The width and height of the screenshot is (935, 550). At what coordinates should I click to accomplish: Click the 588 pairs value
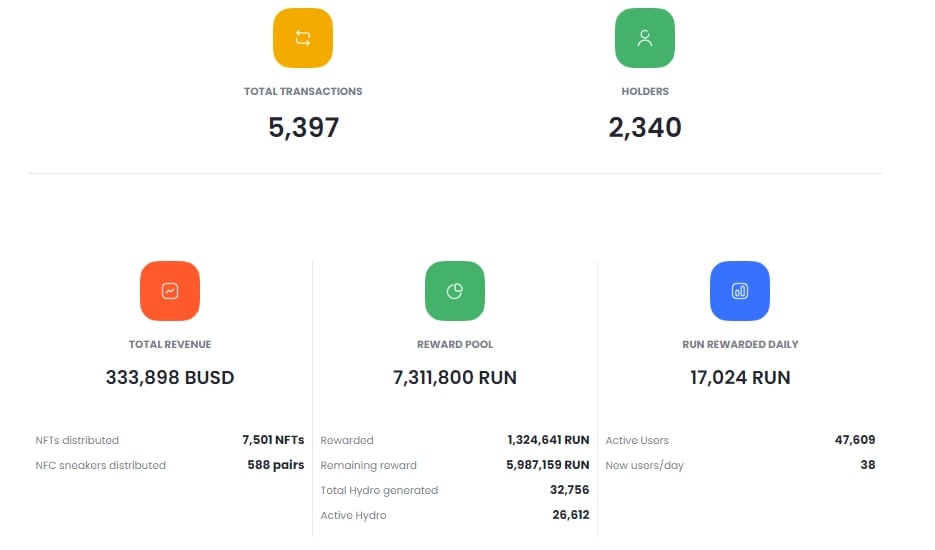pos(276,465)
